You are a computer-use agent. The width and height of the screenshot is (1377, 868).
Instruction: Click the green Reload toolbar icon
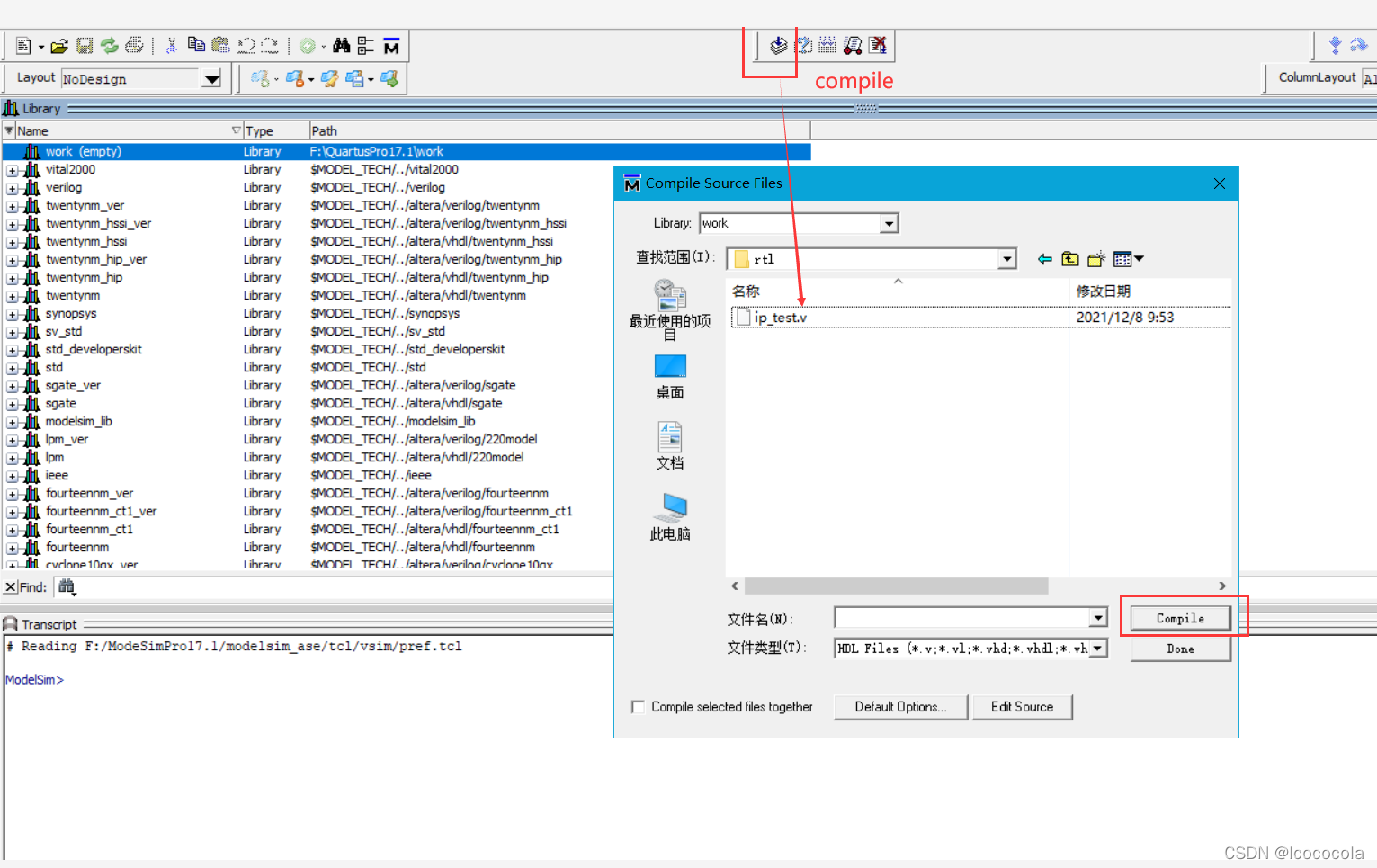(110, 46)
